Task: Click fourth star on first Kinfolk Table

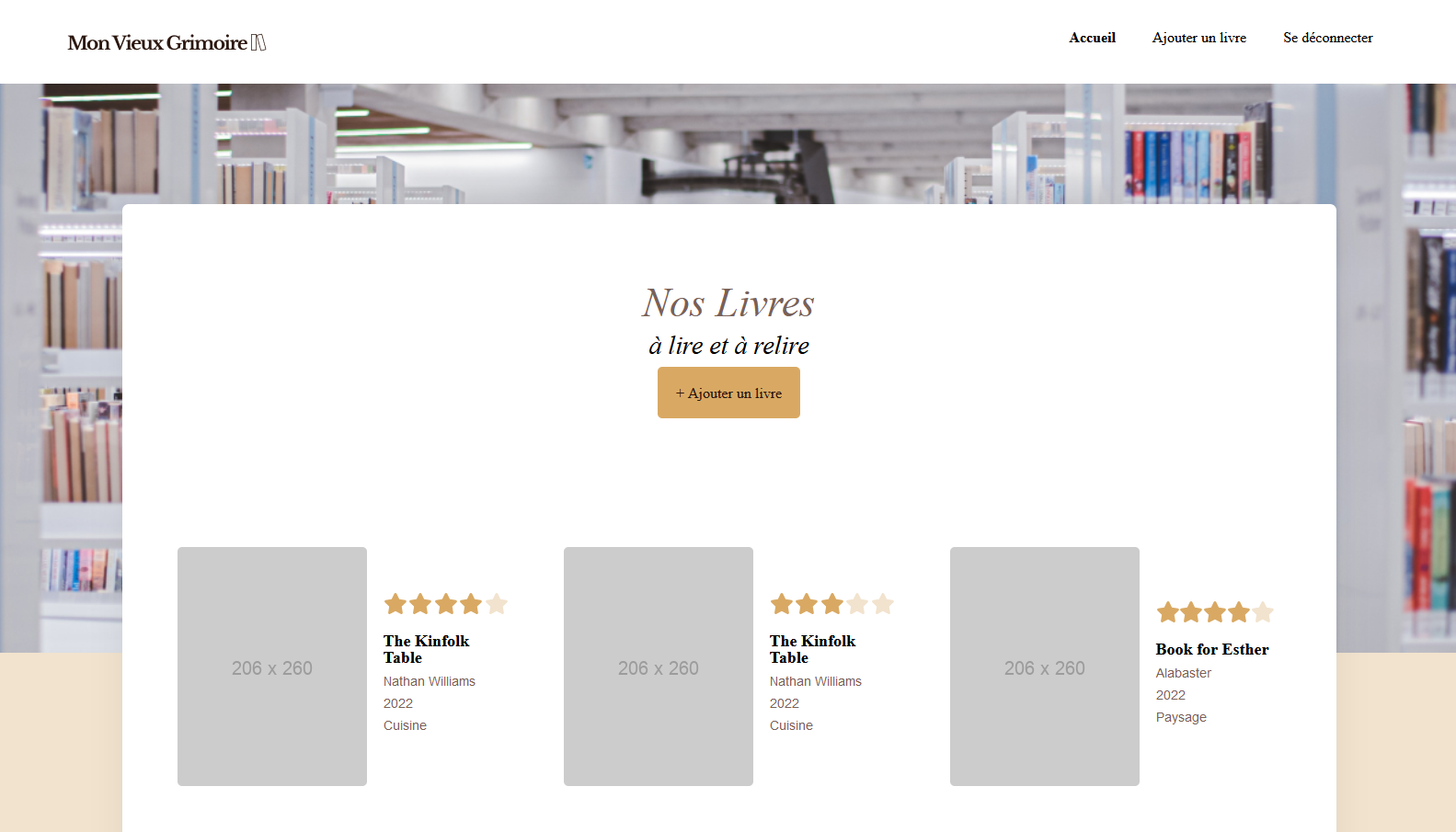Action: pos(471,604)
